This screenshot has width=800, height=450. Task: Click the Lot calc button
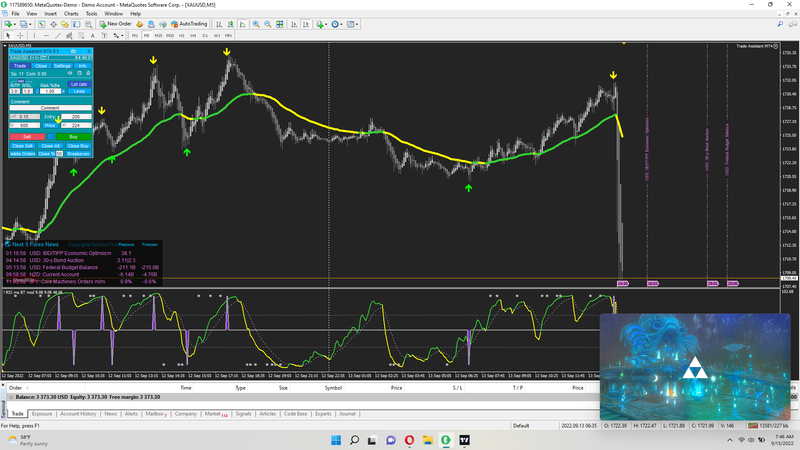point(79,84)
